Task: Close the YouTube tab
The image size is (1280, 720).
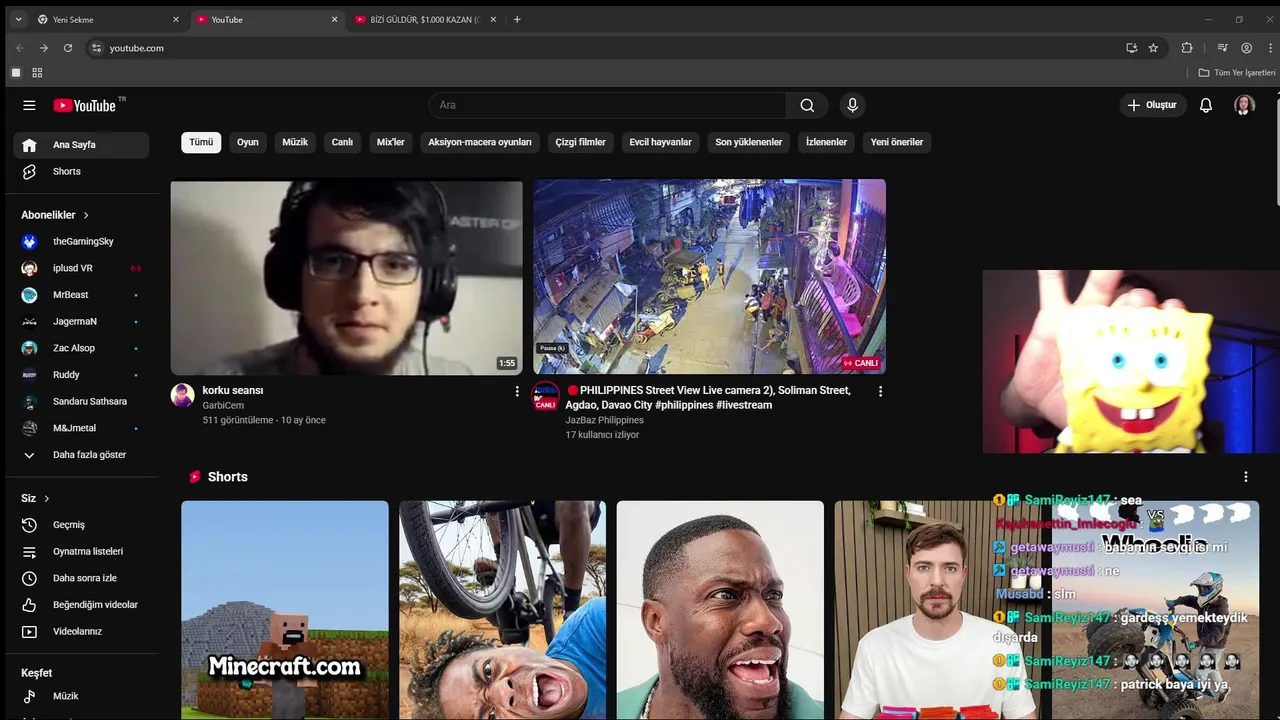Action: 334,19
